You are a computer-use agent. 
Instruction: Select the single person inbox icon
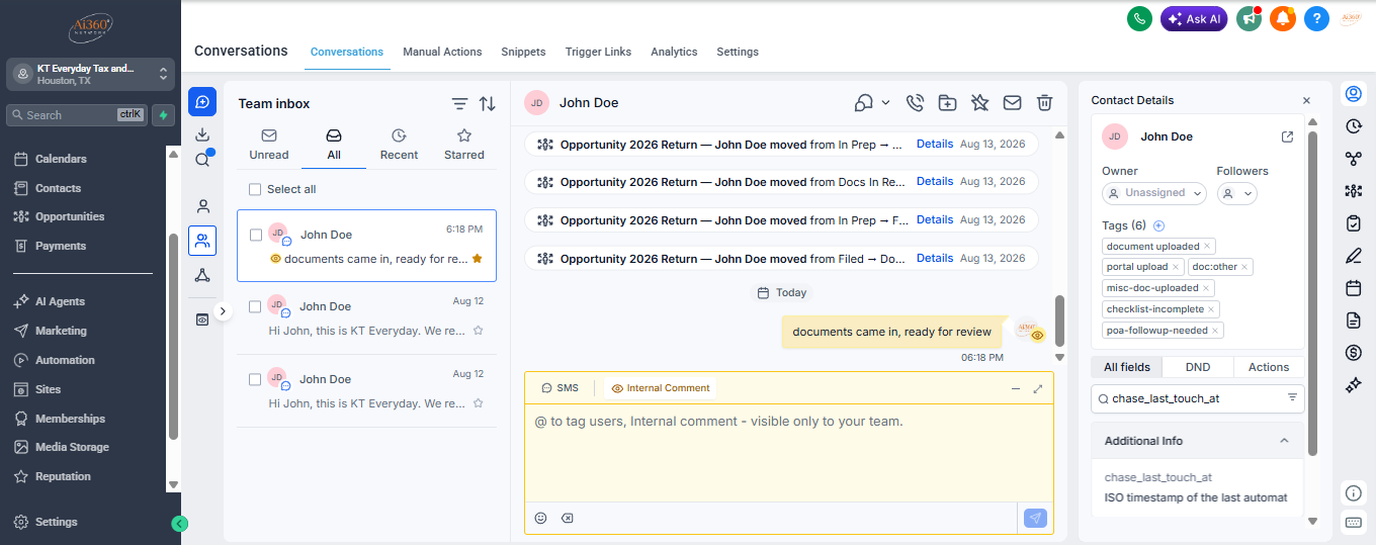(202, 207)
